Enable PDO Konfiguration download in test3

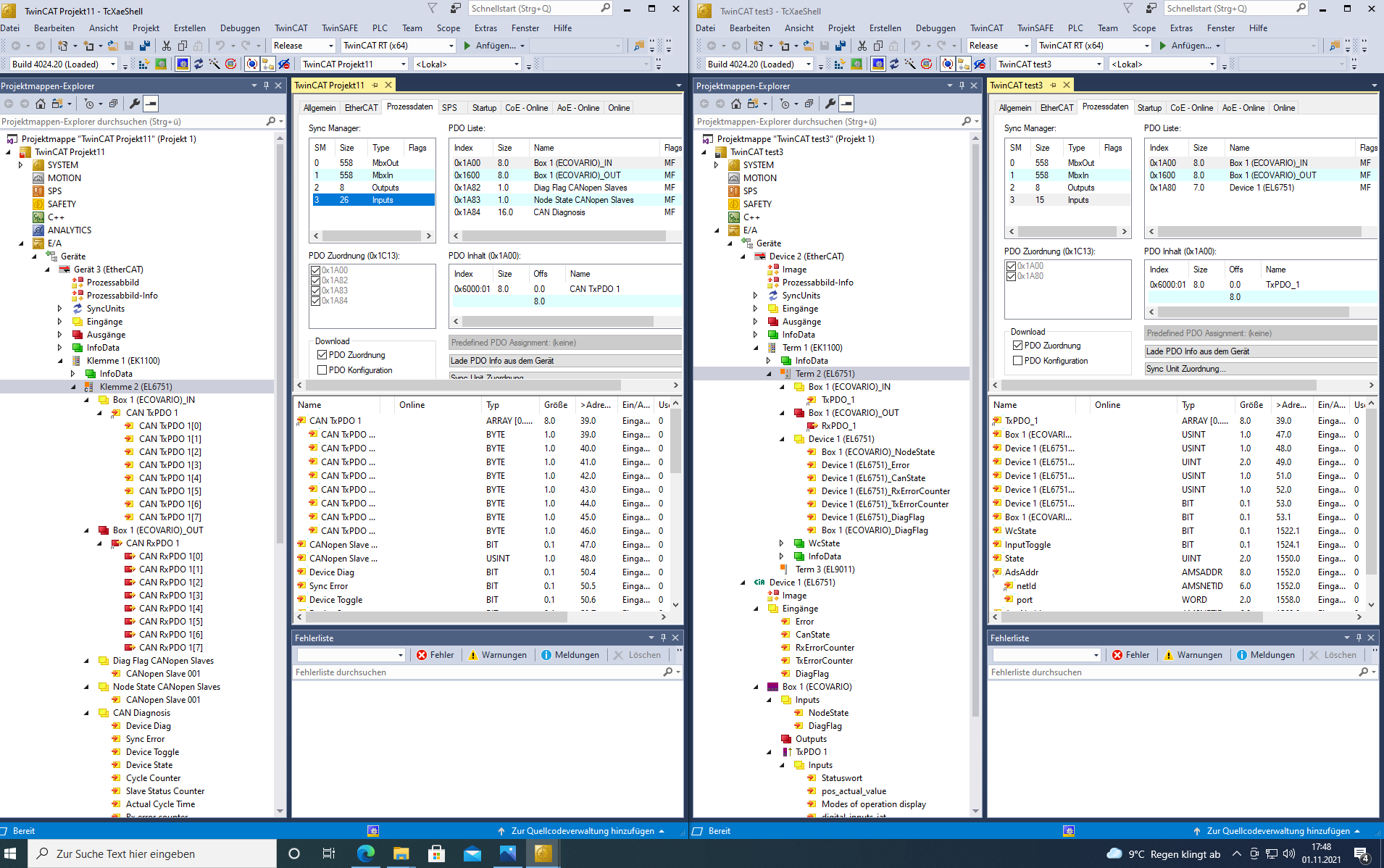coord(1017,361)
